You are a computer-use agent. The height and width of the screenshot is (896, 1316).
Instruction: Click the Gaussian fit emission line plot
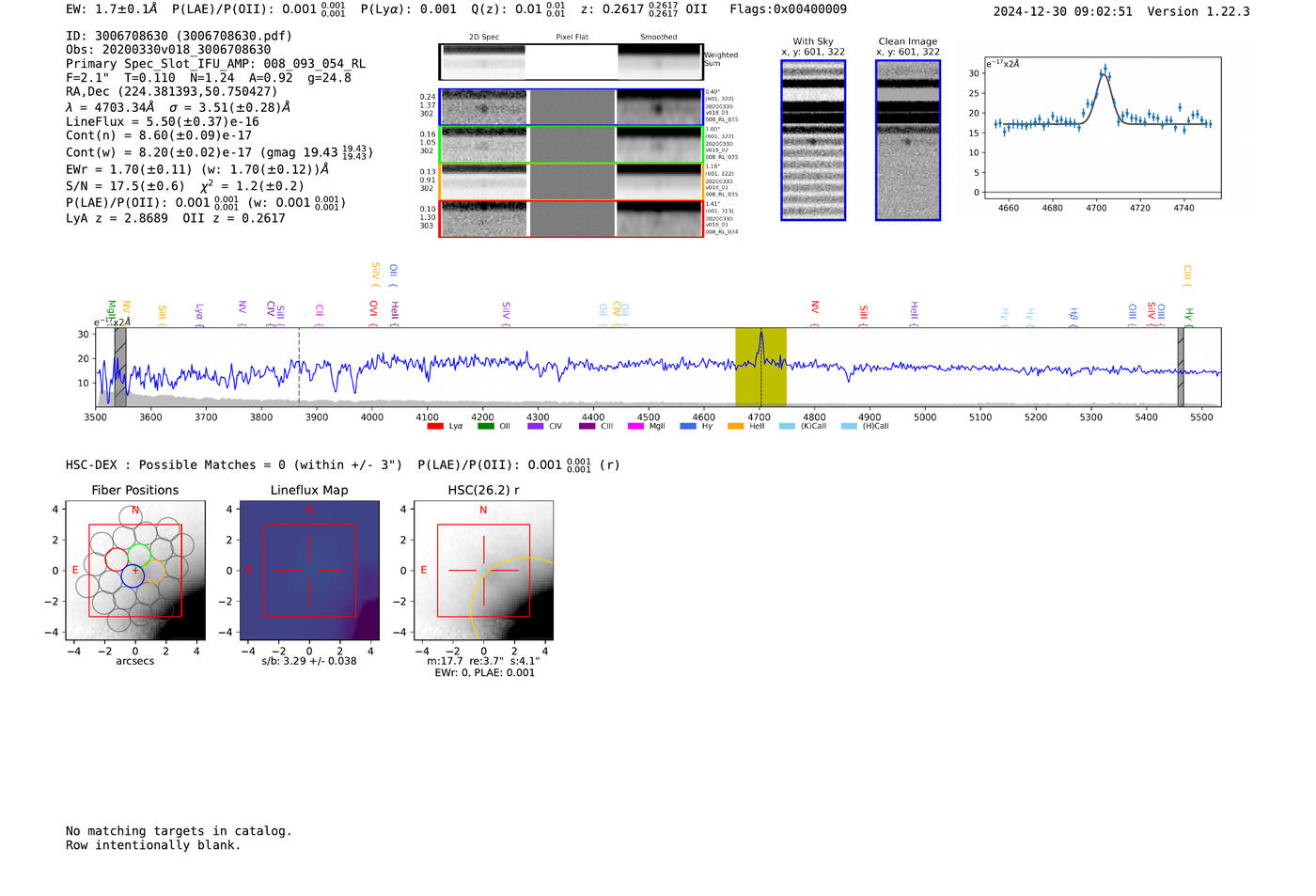[1103, 128]
